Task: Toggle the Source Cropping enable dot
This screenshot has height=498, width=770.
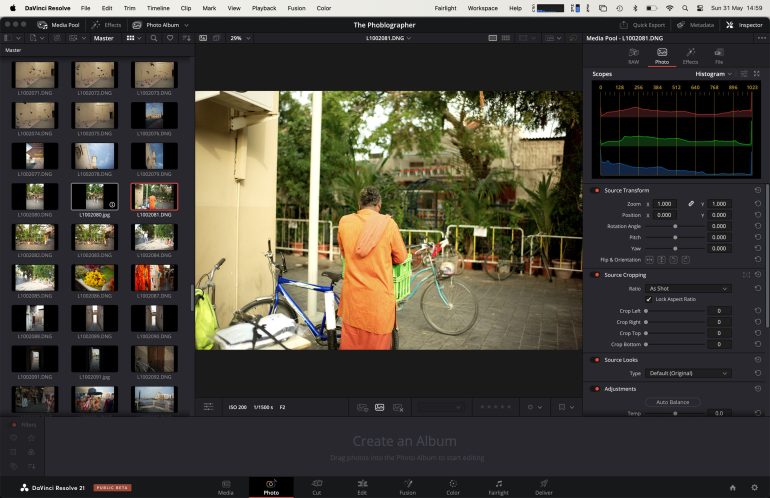Action: [597, 275]
